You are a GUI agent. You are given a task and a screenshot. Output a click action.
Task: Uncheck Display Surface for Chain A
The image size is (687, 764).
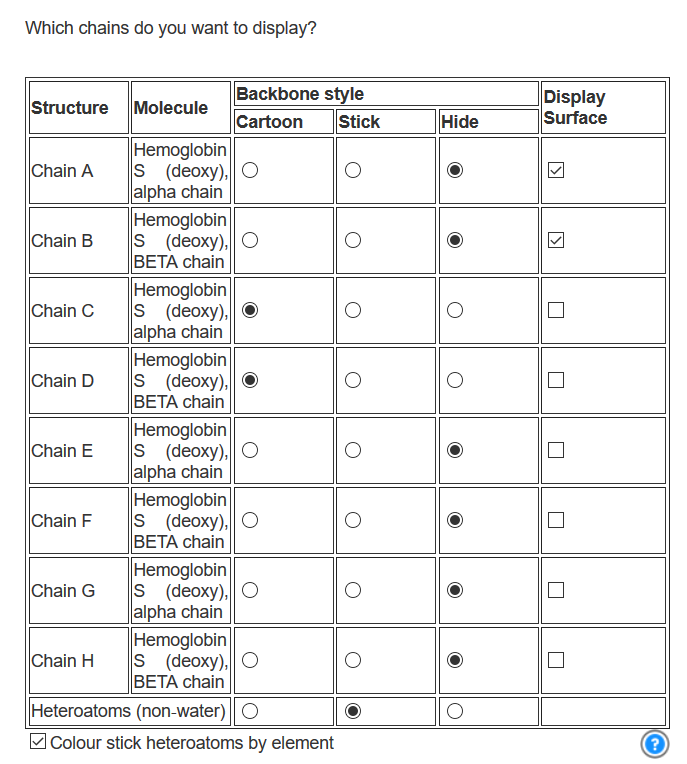[x=556, y=170]
